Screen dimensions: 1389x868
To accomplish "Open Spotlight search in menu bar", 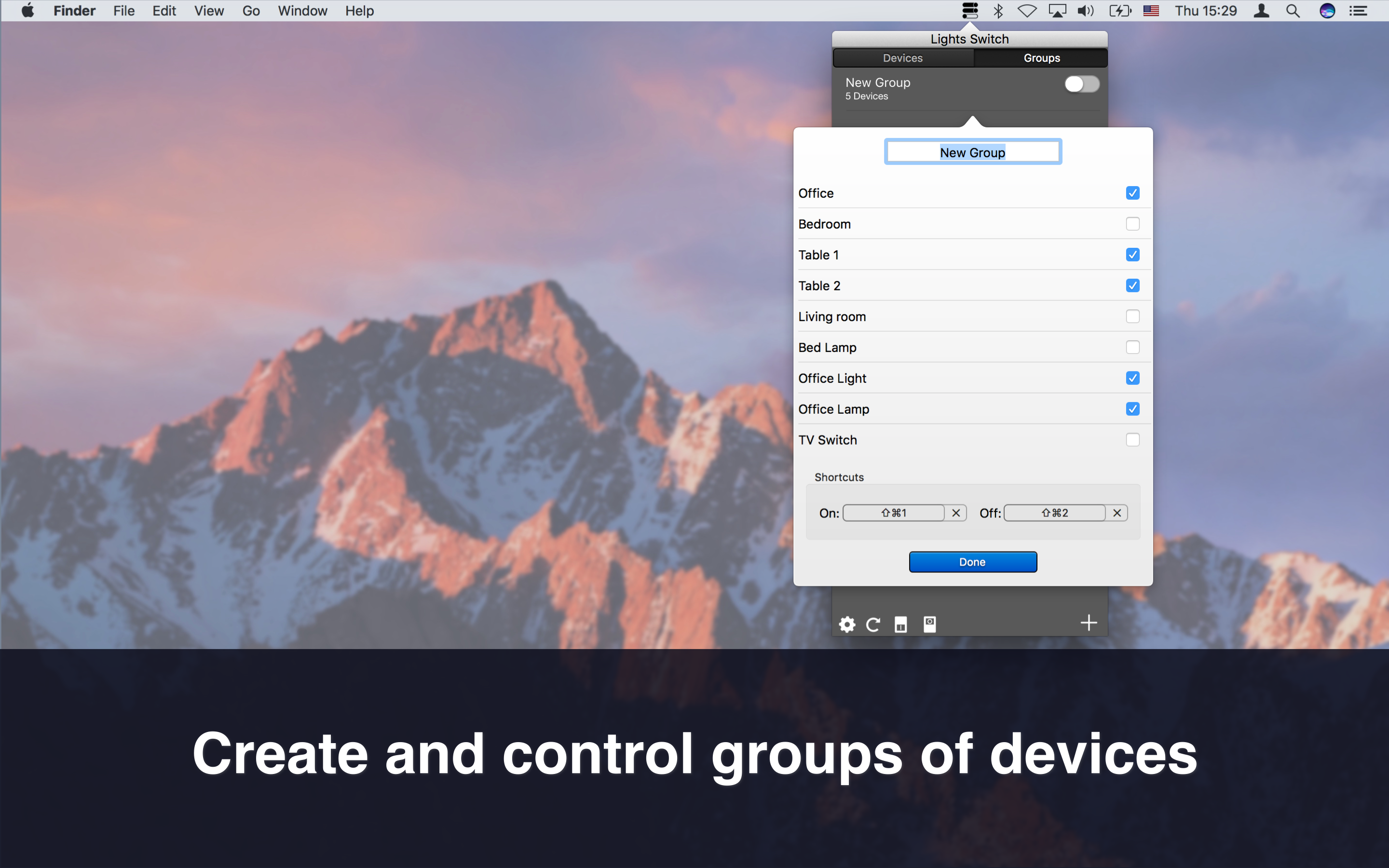I will pos(1293,11).
